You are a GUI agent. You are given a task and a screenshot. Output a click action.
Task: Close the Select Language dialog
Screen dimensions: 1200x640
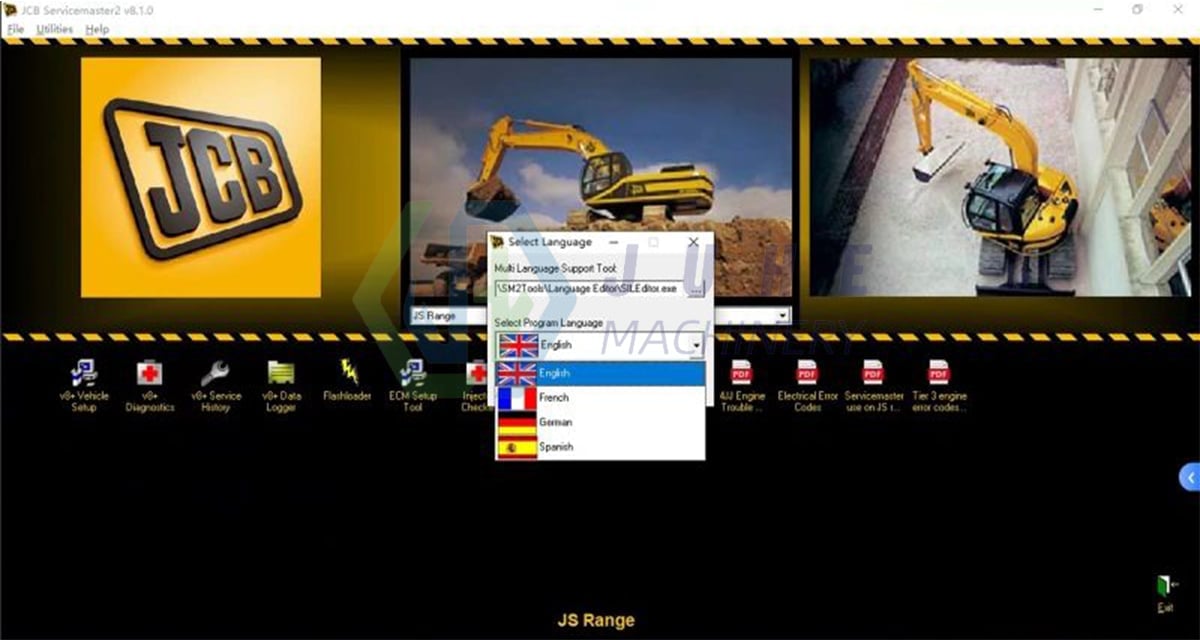point(693,242)
